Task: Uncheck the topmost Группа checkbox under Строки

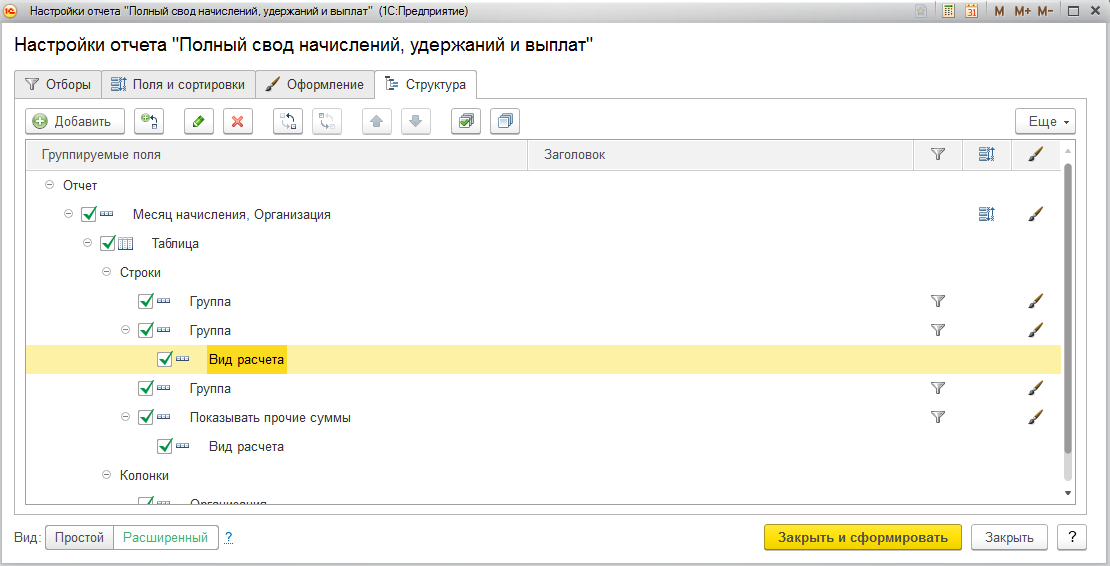Action: pos(146,301)
